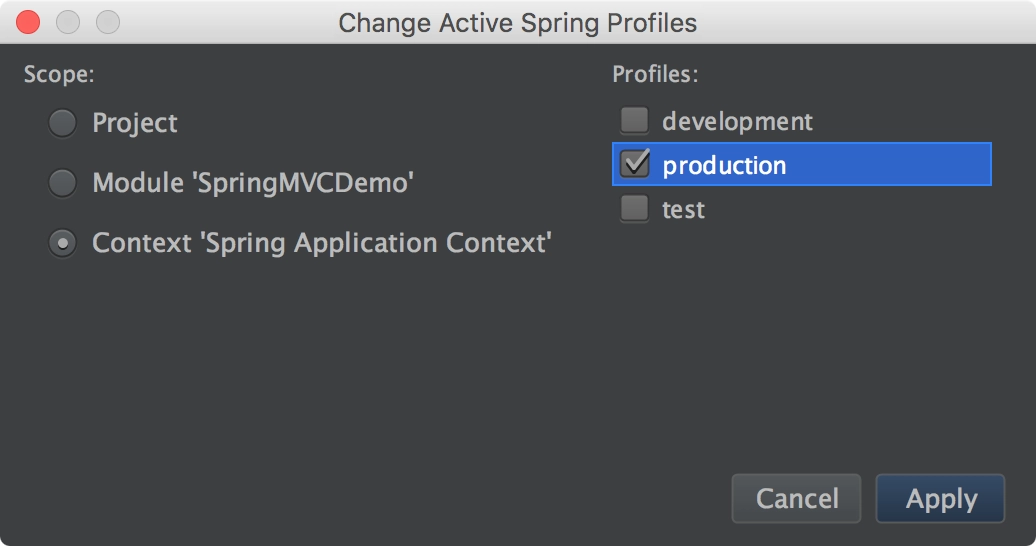
Task: Apply the selected Spring profiles
Action: click(940, 498)
